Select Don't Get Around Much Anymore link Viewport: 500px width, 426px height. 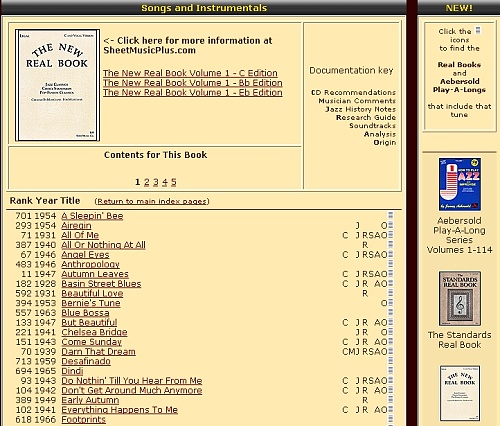pyautogui.click(x=132, y=390)
